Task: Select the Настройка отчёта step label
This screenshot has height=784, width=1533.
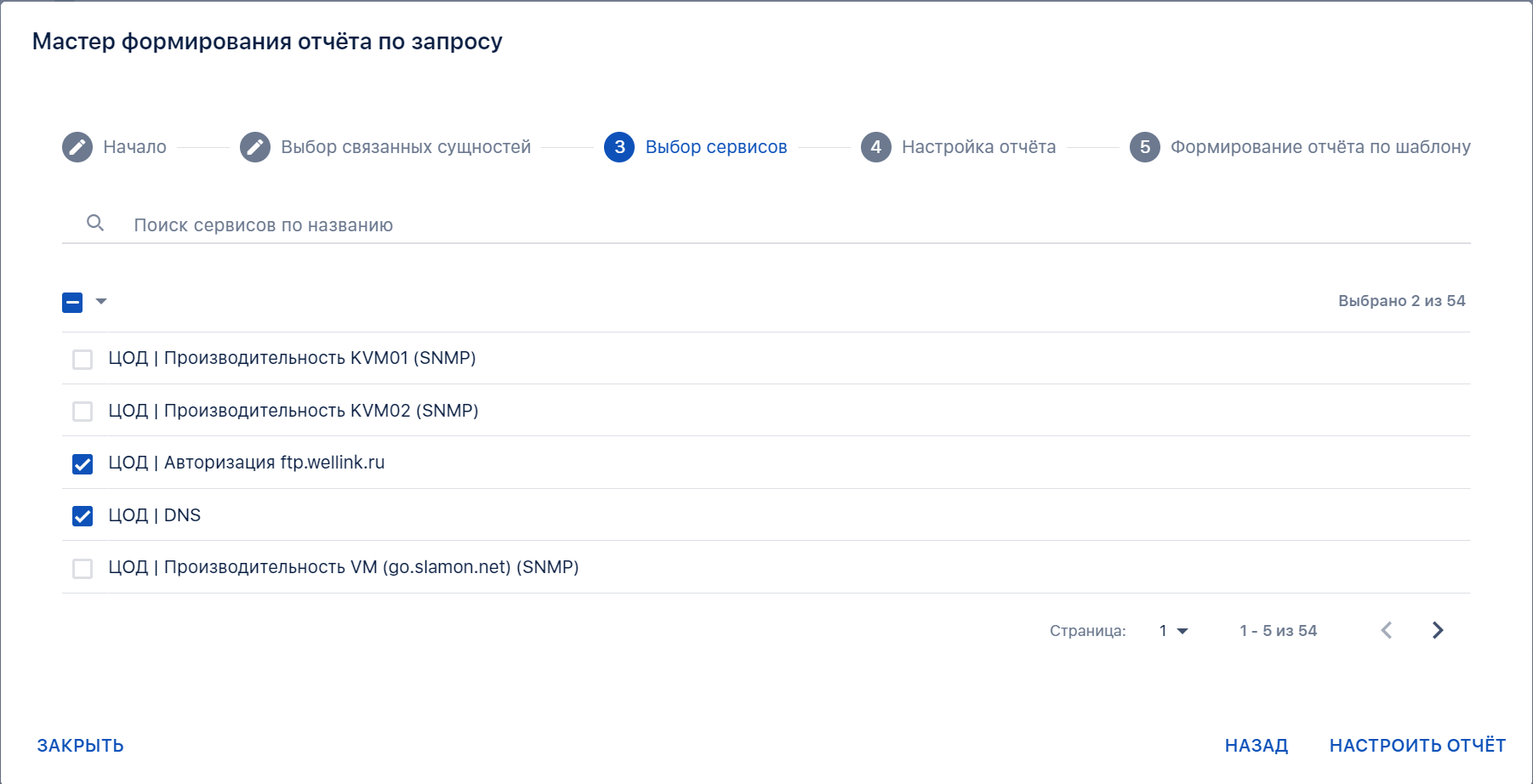Action: tap(978, 147)
